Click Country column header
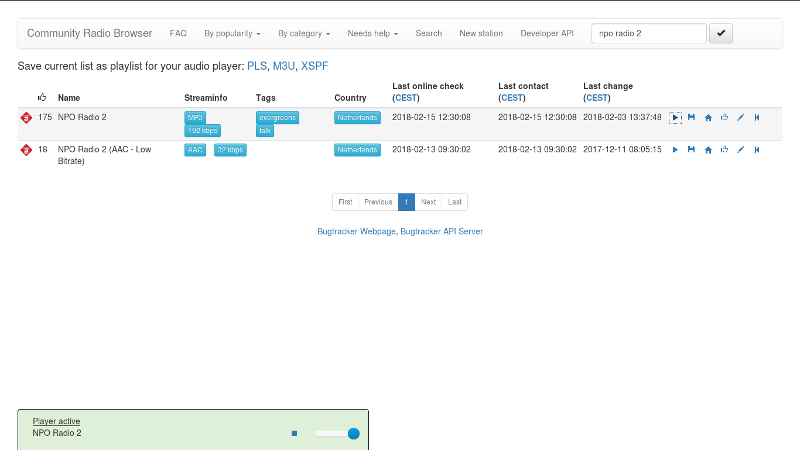800x450 pixels. (x=350, y=97)
